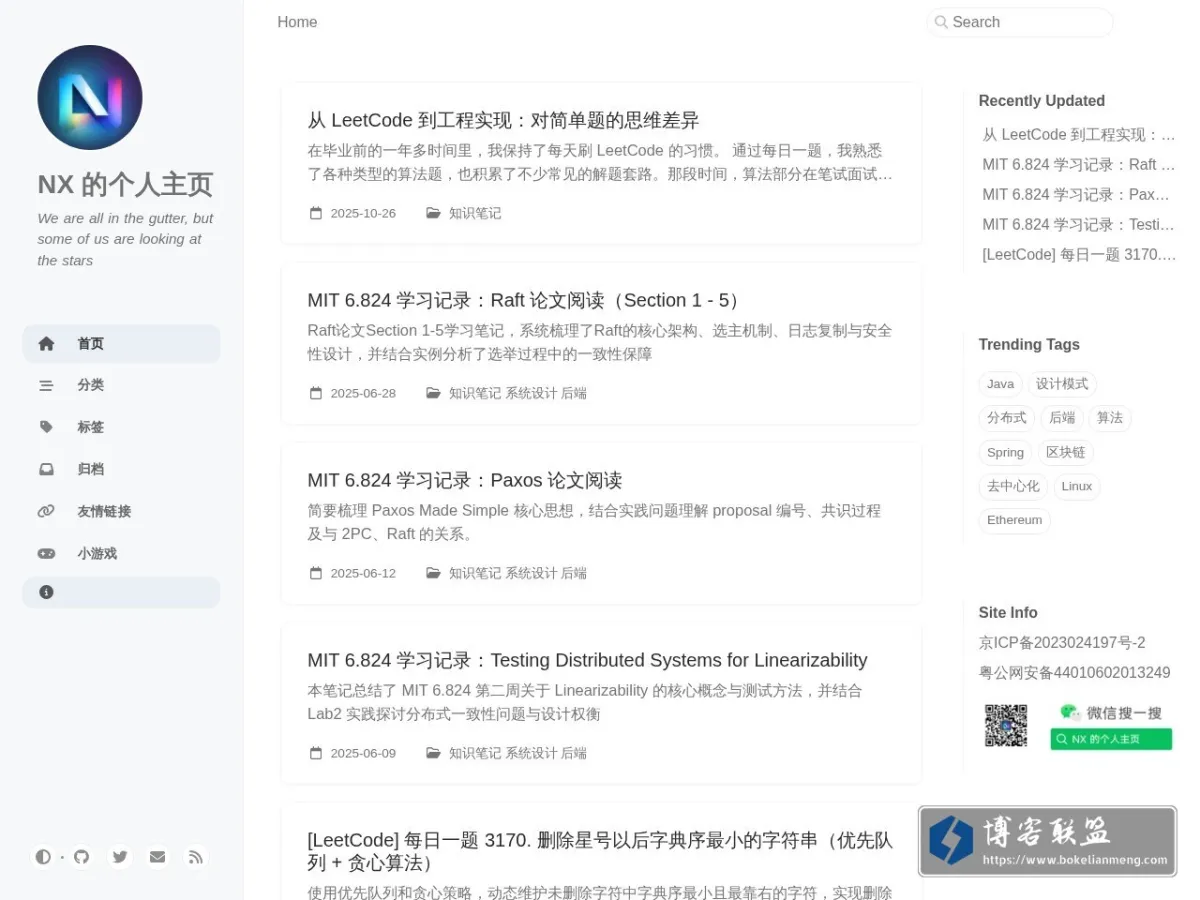Click the Site Info heading

1008,612
